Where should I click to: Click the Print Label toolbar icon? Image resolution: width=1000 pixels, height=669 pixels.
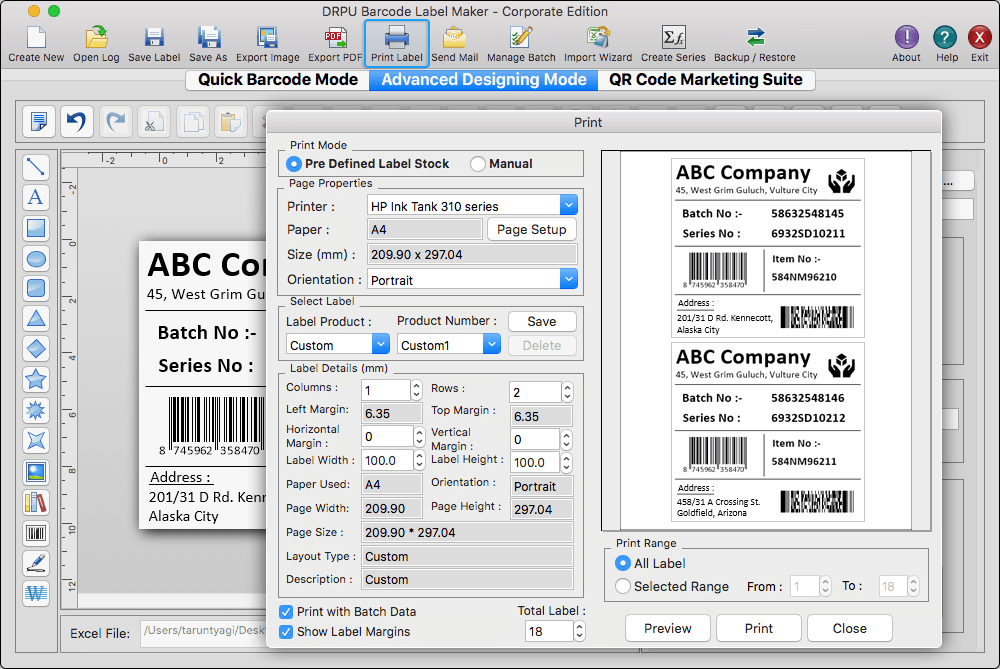[397, 43]
